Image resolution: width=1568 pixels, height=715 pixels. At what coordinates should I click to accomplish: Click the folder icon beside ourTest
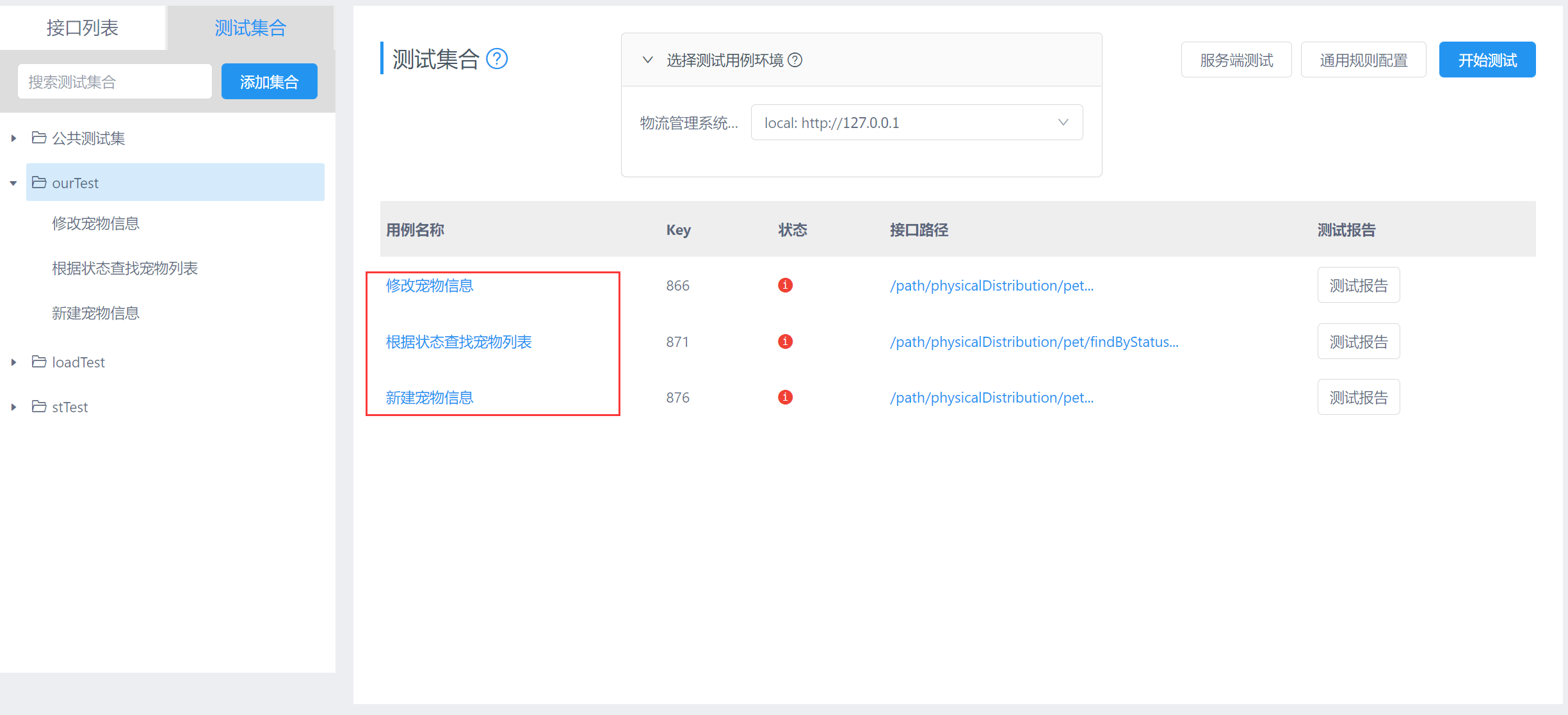(38, 182)
